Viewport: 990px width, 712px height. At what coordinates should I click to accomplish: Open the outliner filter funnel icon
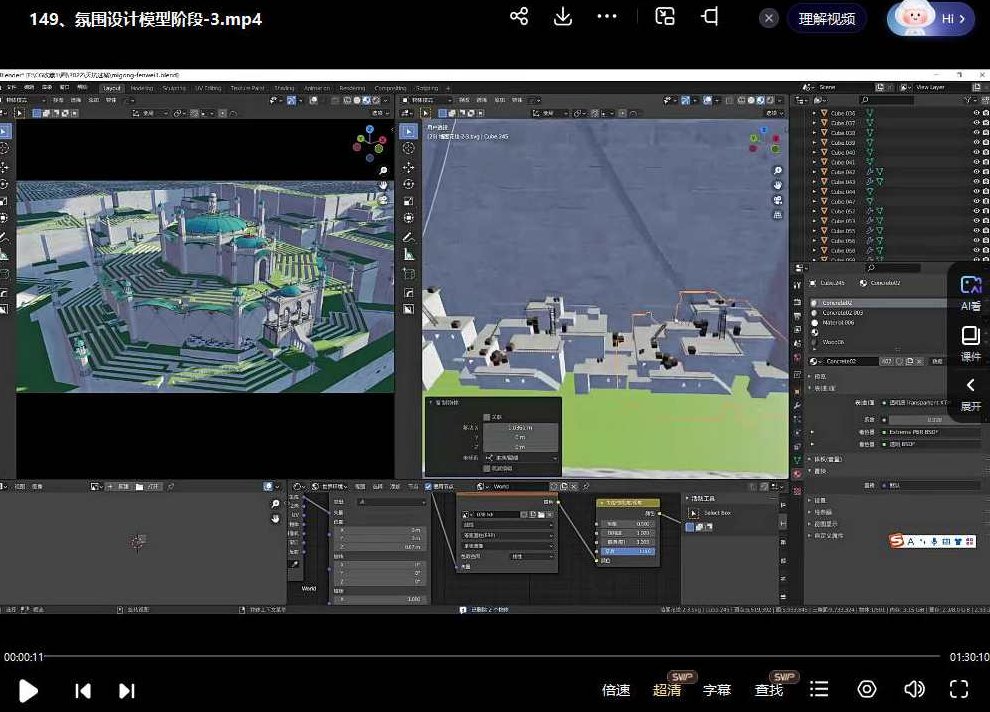tap(966, 99)
